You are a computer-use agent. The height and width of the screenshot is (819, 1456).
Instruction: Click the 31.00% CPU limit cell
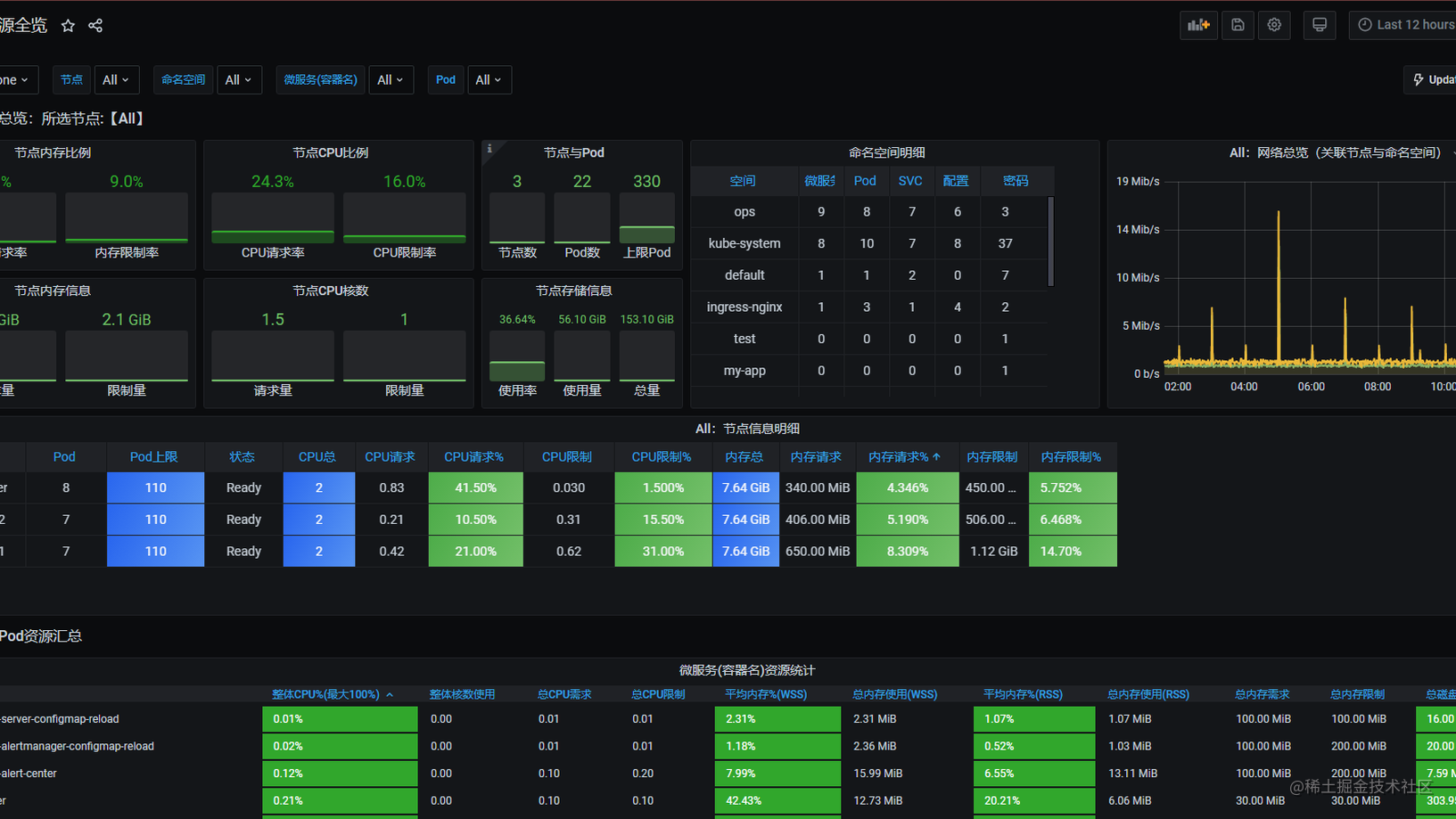point(662,552)
